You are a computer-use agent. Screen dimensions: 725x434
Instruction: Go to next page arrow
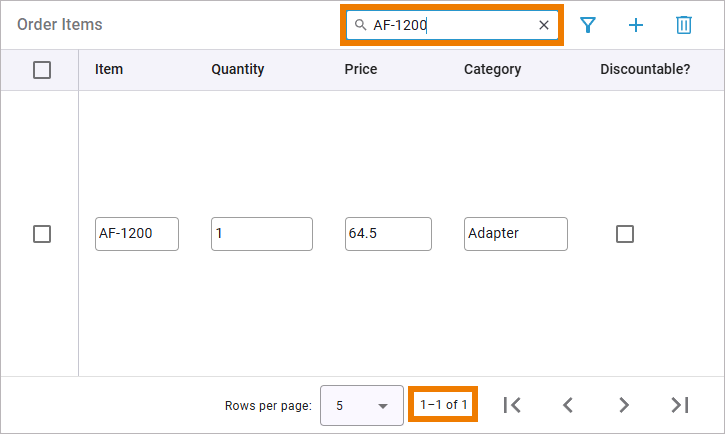(624, 405)
